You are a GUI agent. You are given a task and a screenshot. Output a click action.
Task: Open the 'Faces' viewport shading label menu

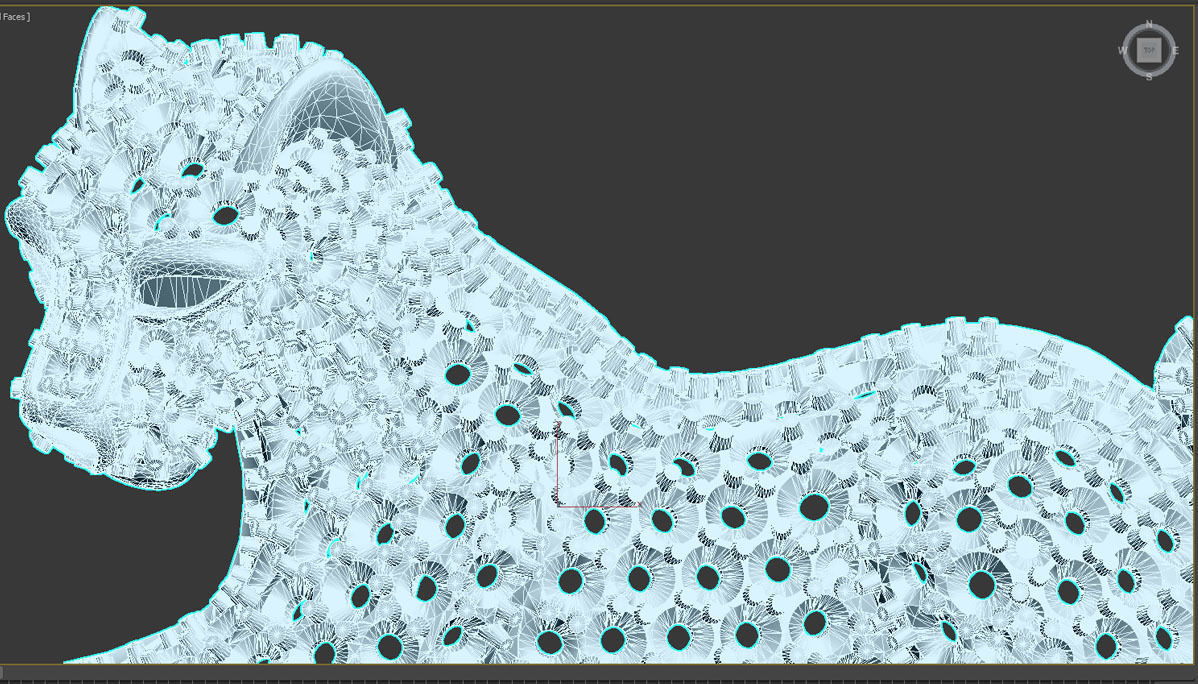tap(14, 16)
